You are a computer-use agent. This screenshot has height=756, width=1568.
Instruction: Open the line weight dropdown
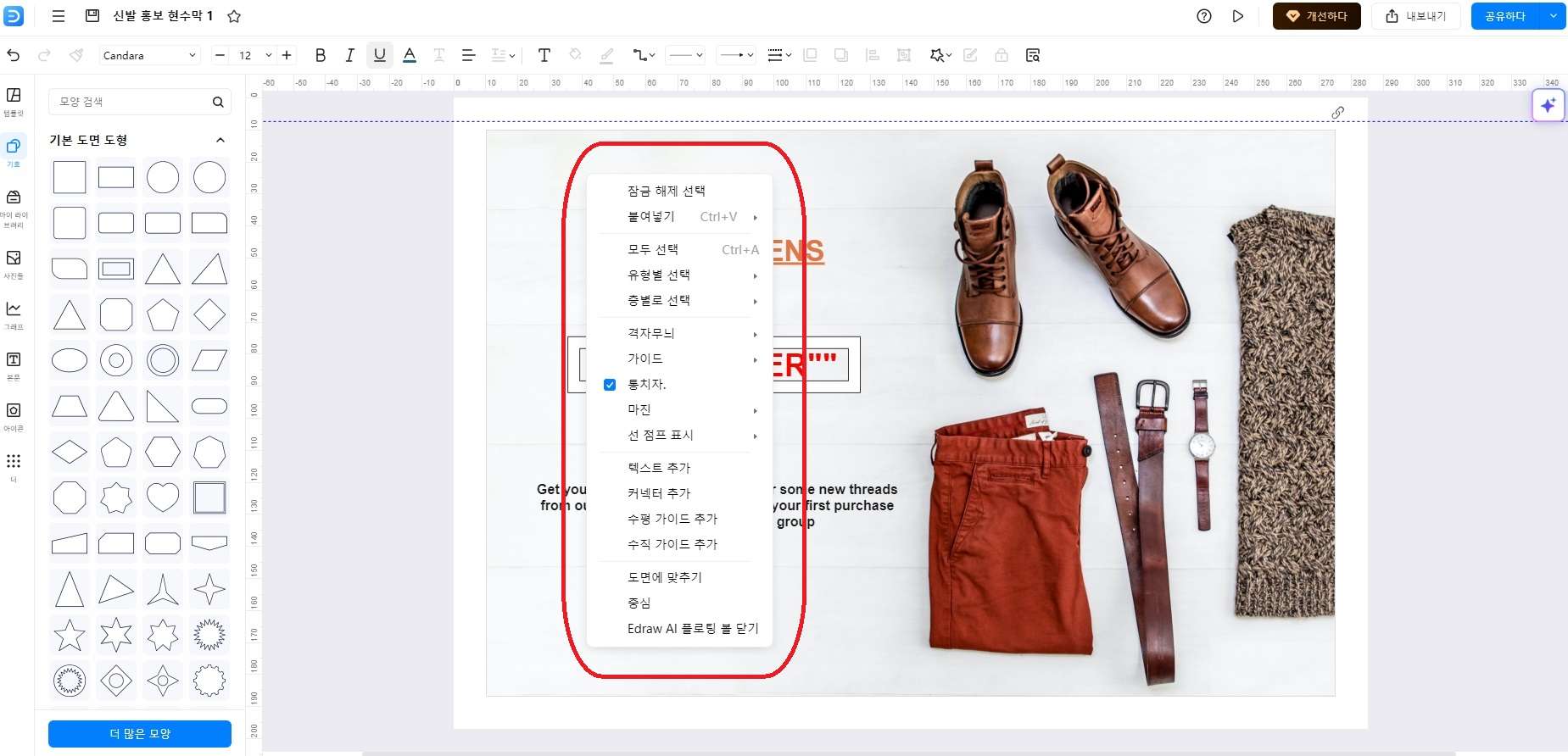coord(779,55)
